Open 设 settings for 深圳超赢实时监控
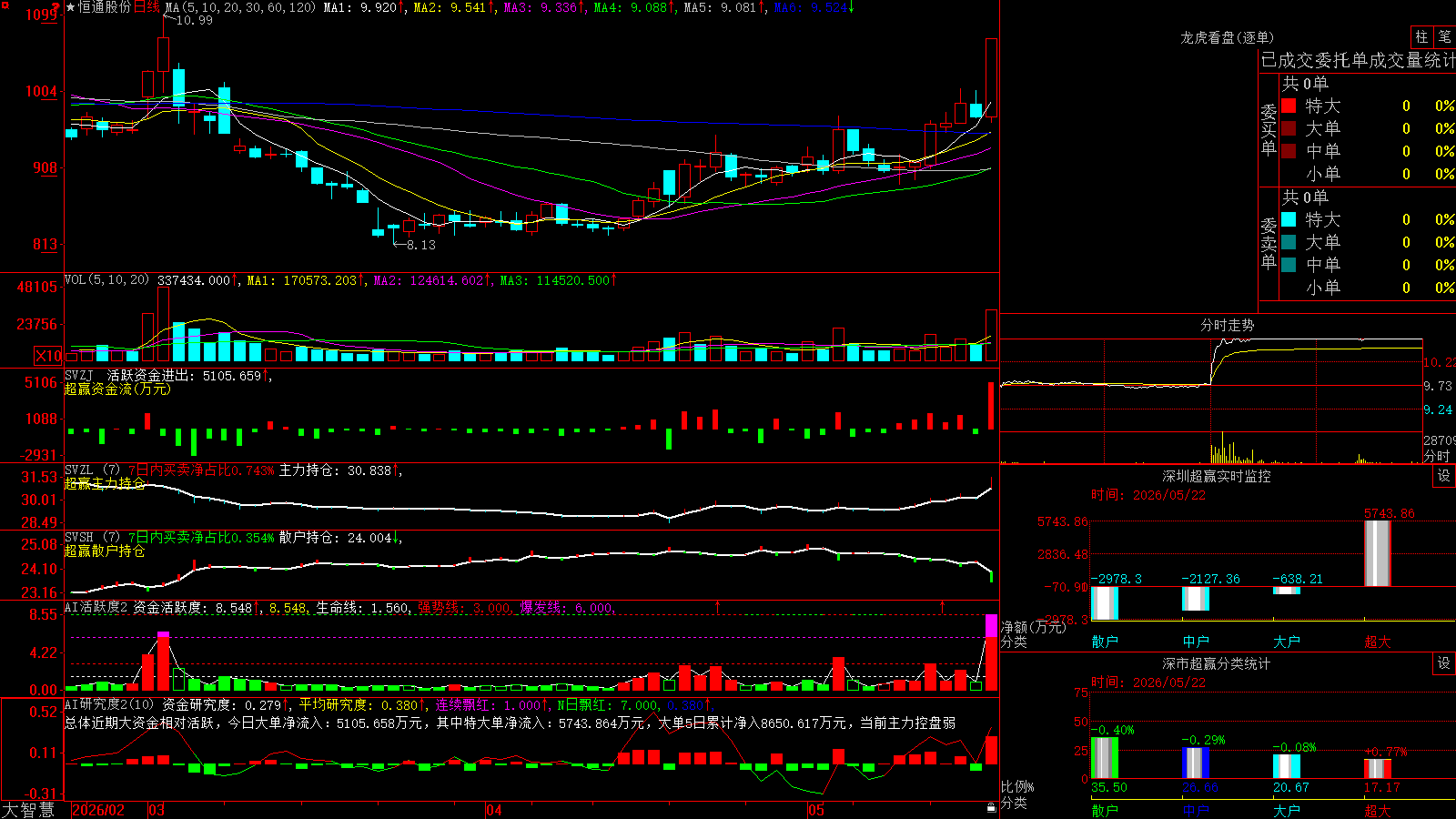Screen dimensions: 1456x819 (1444, 476)
